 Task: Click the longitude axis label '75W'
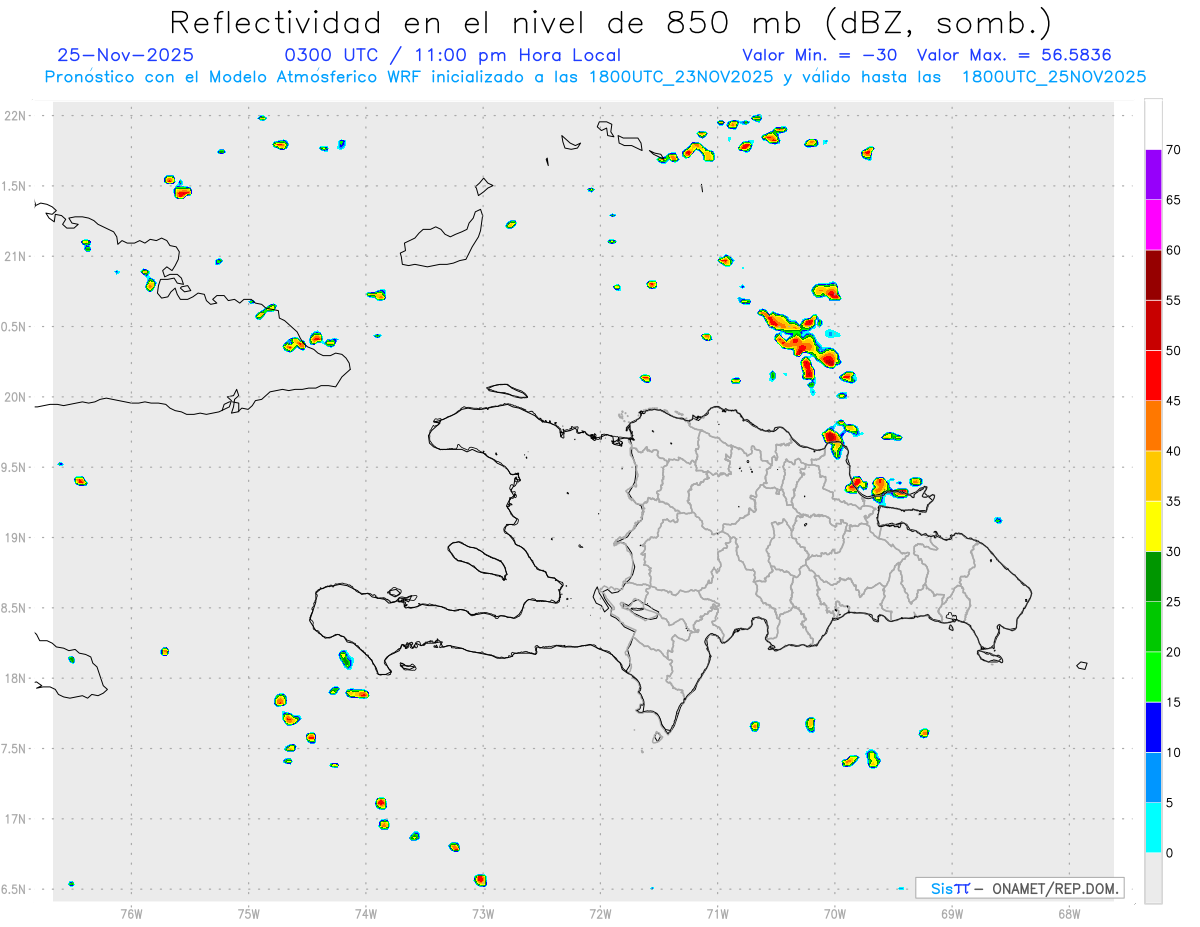249,913
